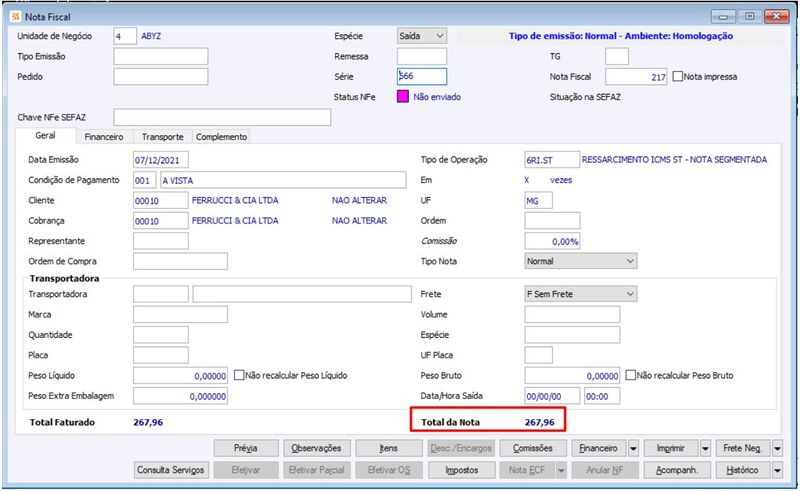Expand the Tipo Nota Normal dropdown
The image size is (800, 491).
pyautogui.click(x=581, y=261)
